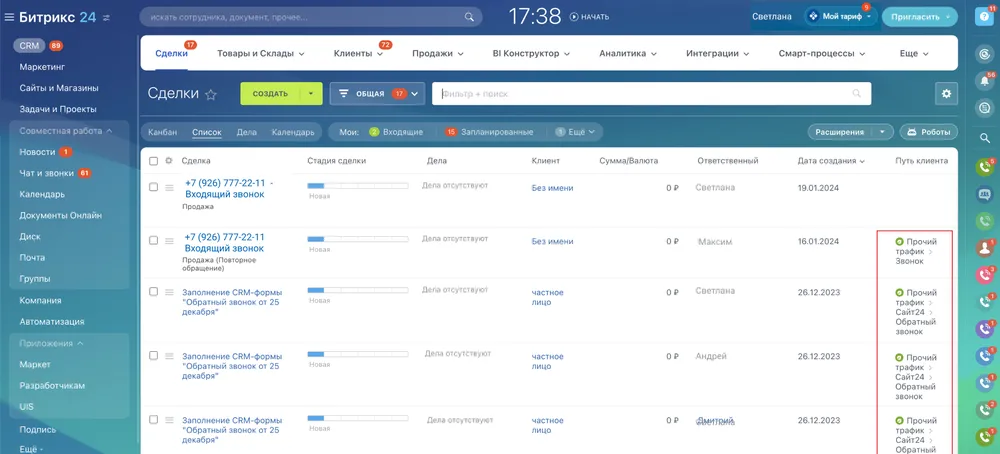
Task: Select checkbox for Максим's deal row
Action: click(153, 241)
